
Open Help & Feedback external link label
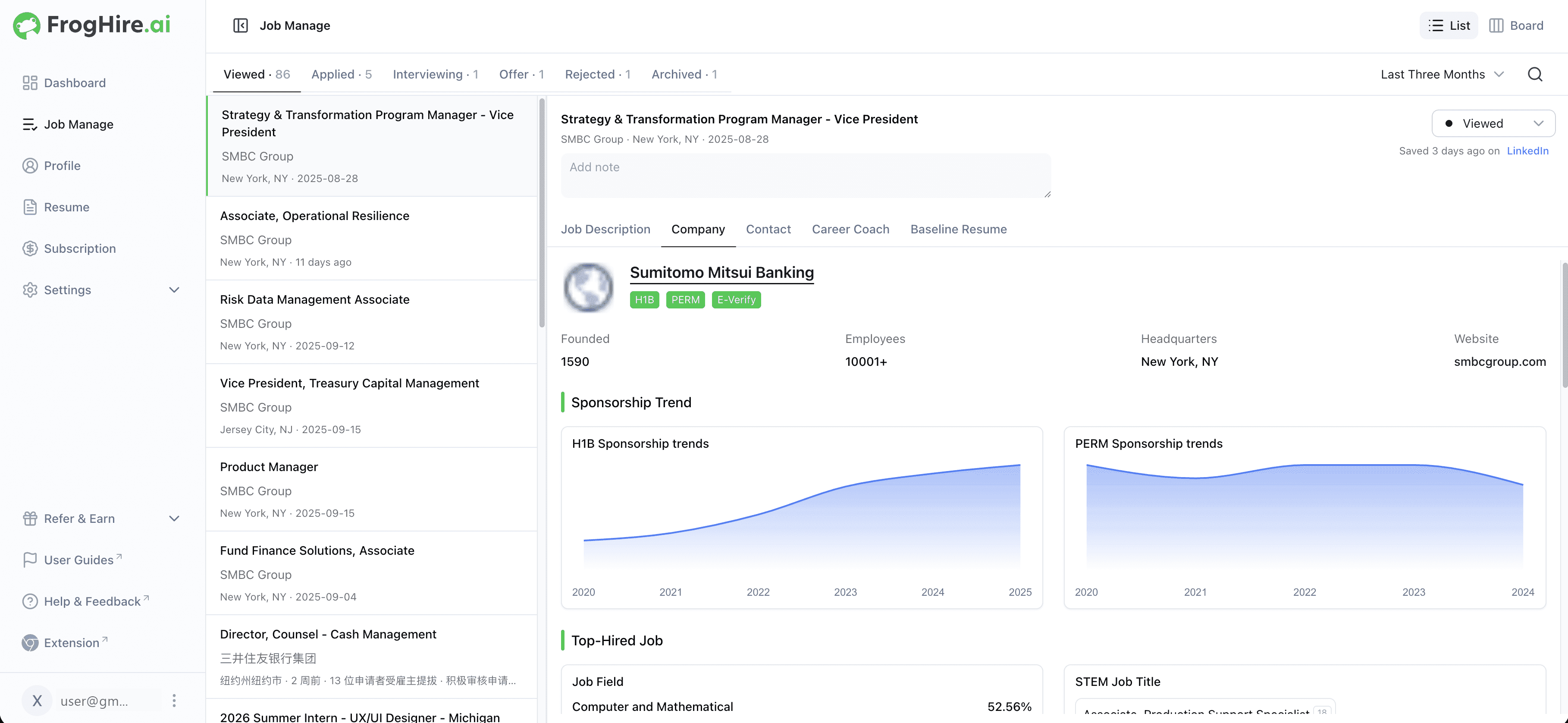click(93, 601)
